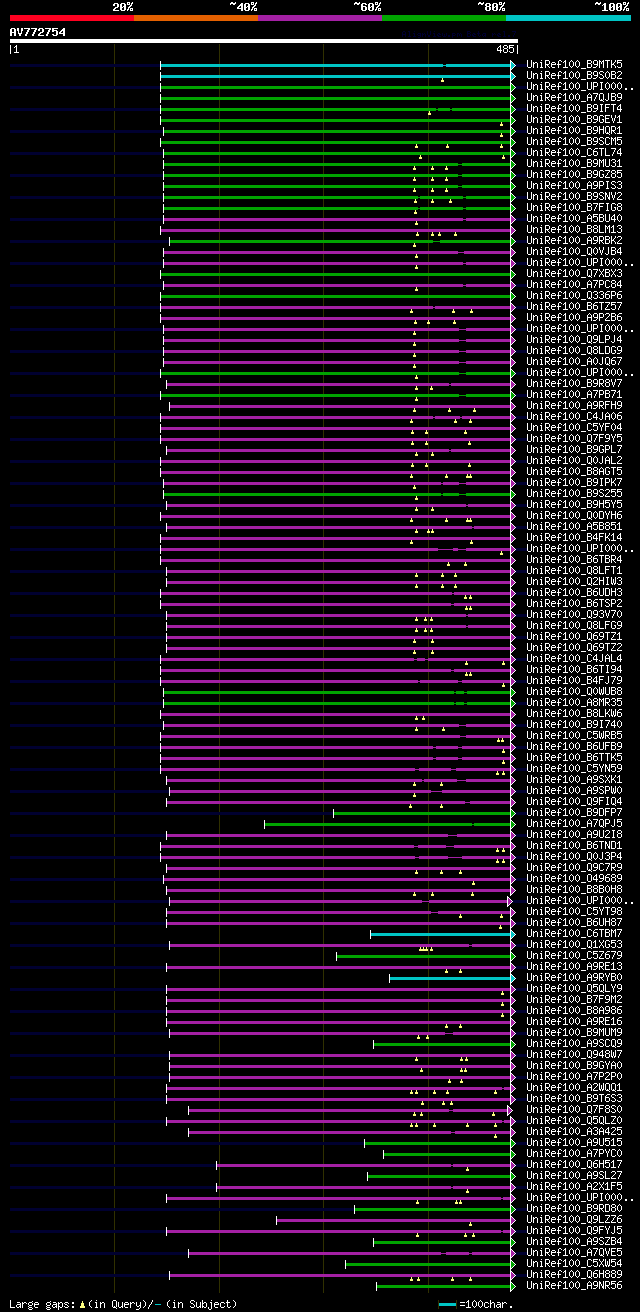Click the orange ~40% identity legend segment
Image resolution: width=640 pixels, height=1312 pixels.
[195, 18]
